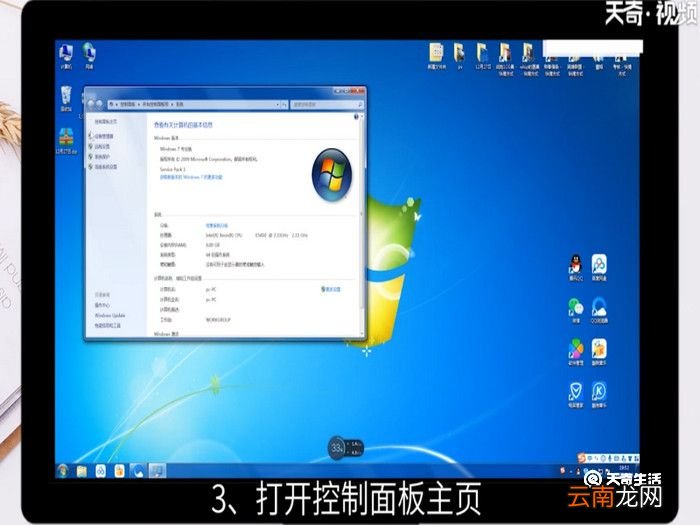Open 控制面板主页 in the left pane

click(106, 121)
